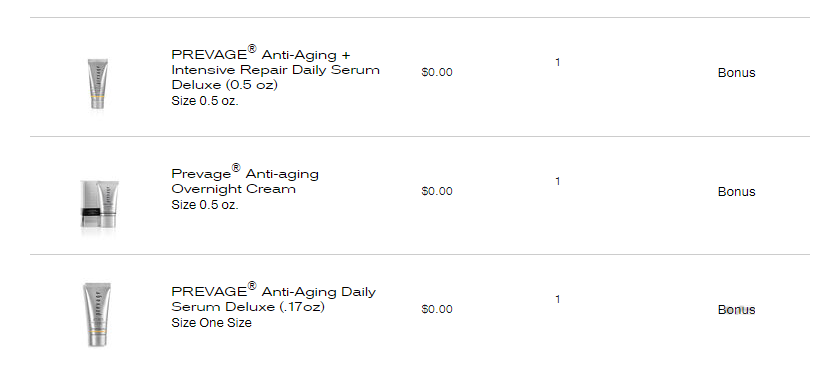Click the ® symbol in the Intensive Repair Serum title
Image resolution: width=833 pixels, height=372 pixels.
coord(252,49)
